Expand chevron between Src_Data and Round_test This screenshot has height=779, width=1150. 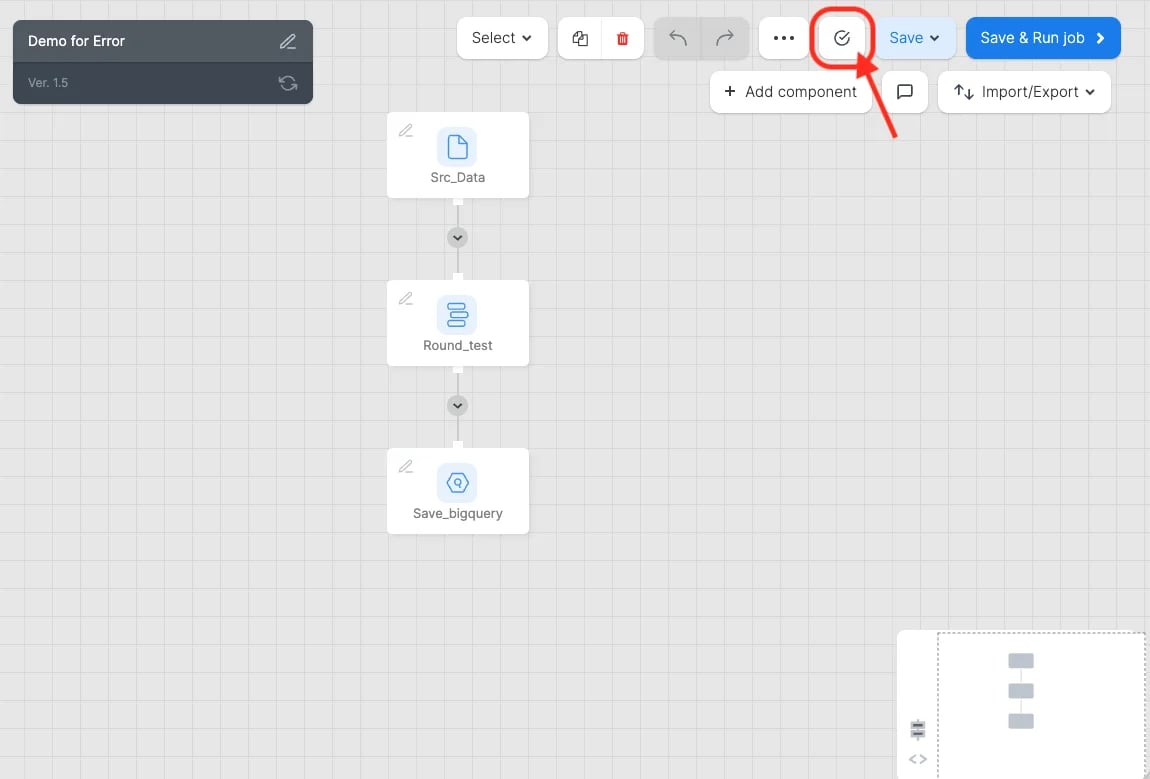point(457,238)
